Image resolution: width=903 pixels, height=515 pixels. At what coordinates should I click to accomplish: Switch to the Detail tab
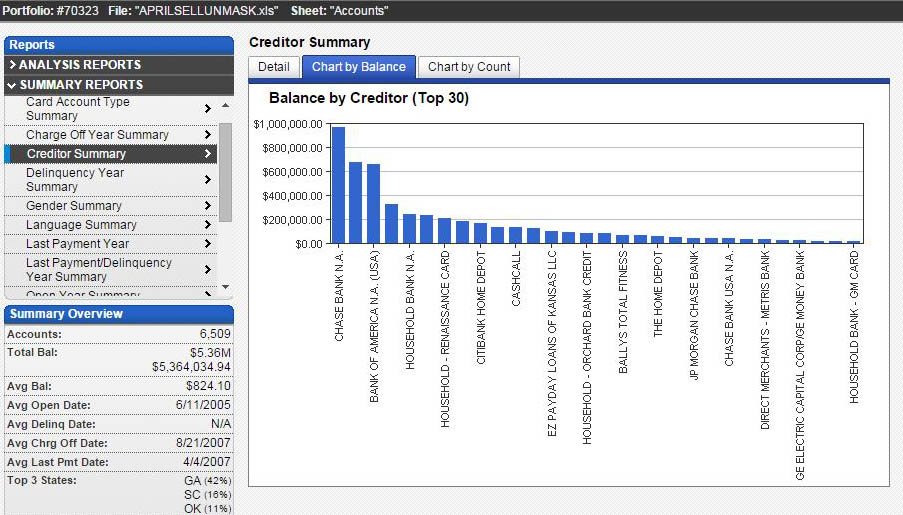(274, 67)
